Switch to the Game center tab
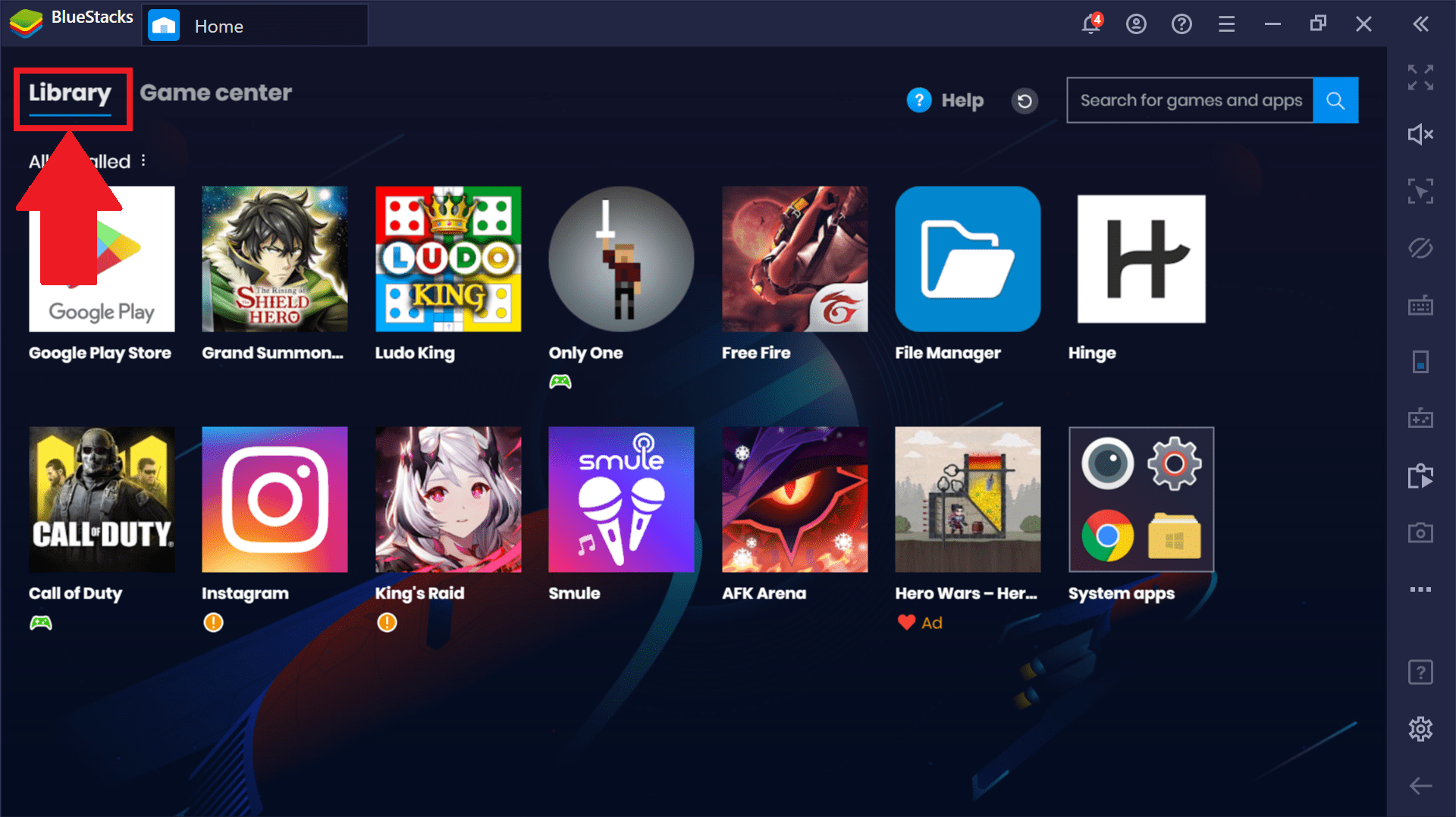The height and width of the screenshot is (817, 1456). click(x=216, y=93)
